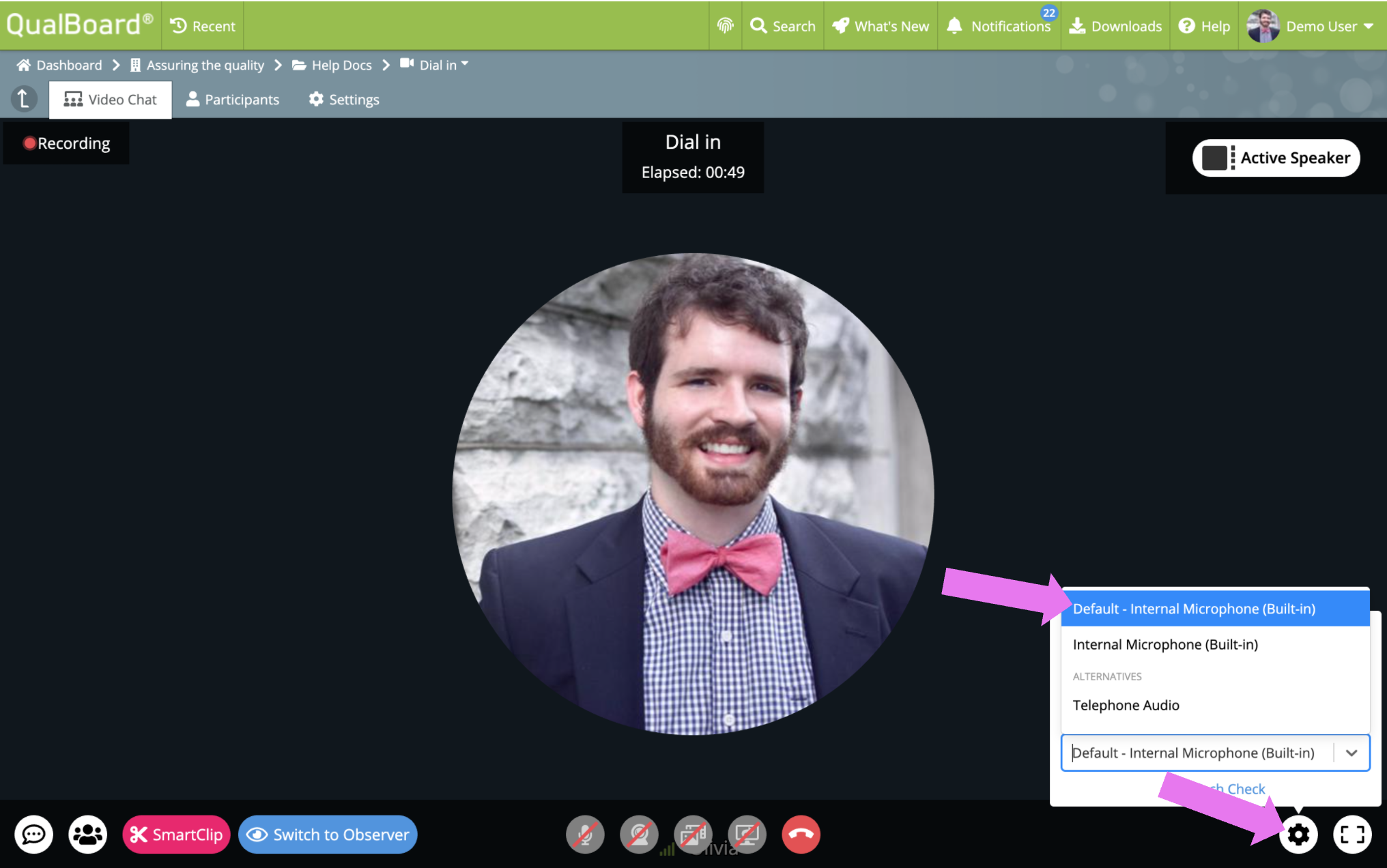The width and height of the screenshot is (1387, 868).
Task: Toggle the Active Speaker view
Action: tap(1276, 158)
